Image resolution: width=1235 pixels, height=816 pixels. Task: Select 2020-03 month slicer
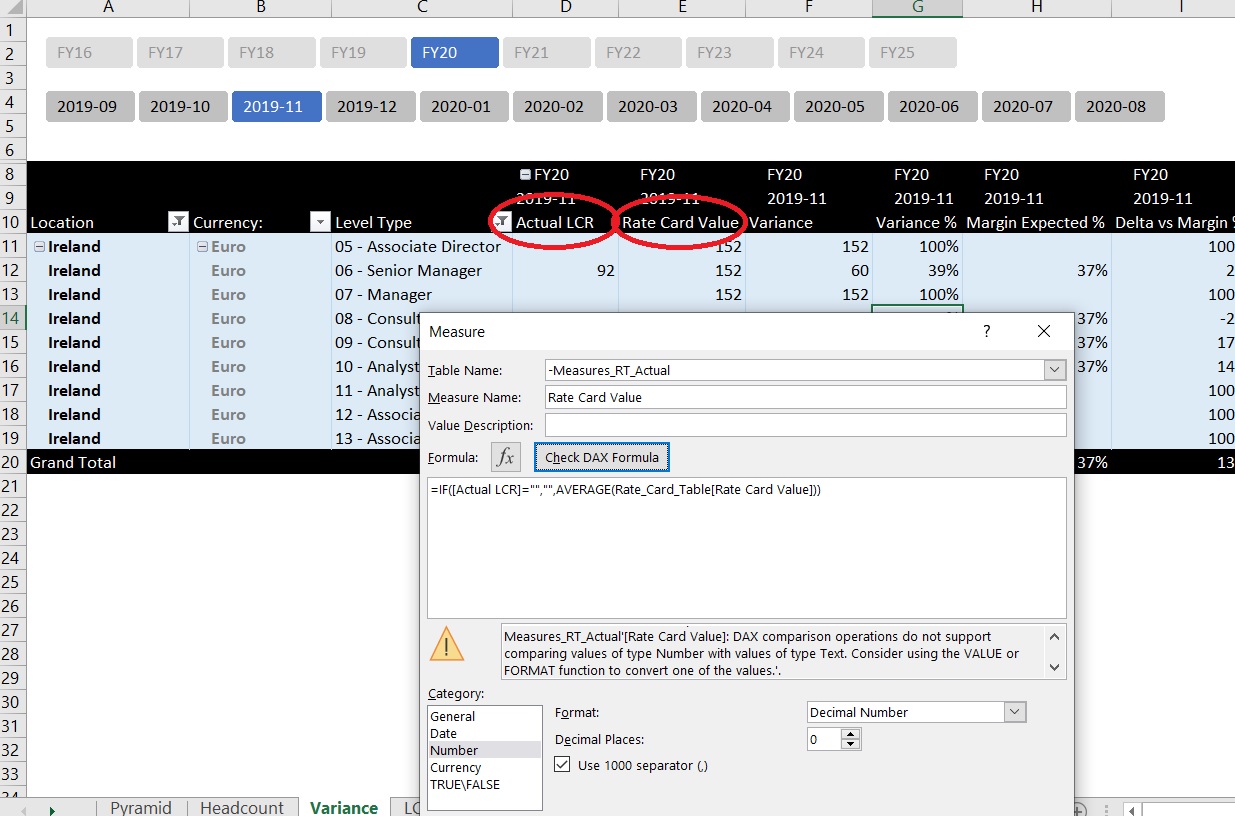tap(651, 106)
